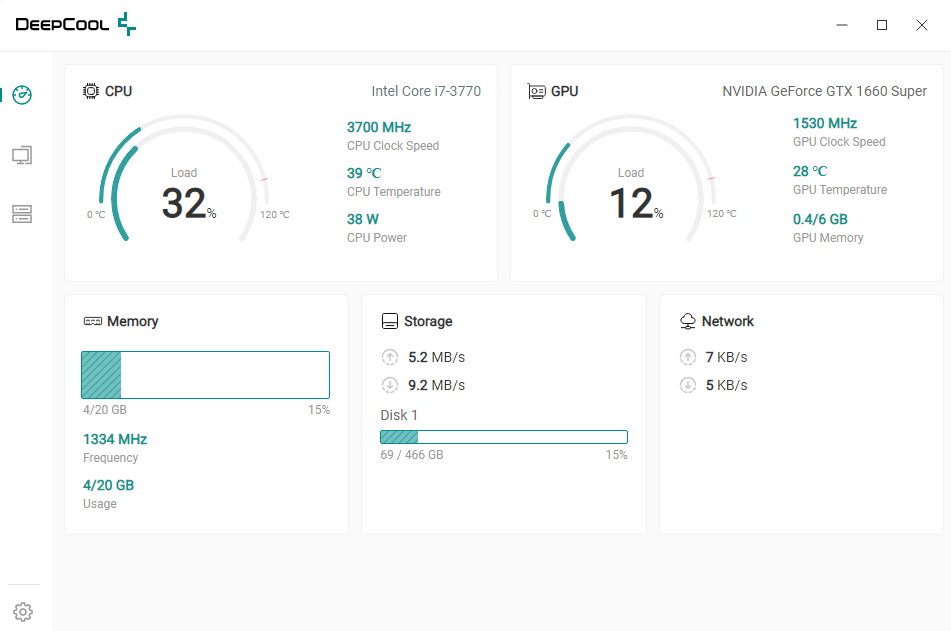The width and height of the screenshot is (951, 631).
Task: Click the CPU Clock Speed label
Action: click(393, 146)
